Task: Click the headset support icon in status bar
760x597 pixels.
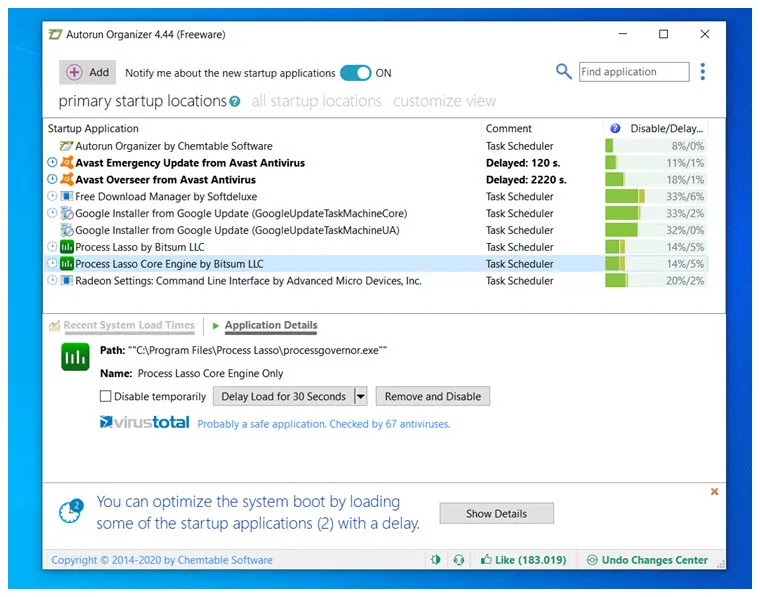Action: (x=459, y=560)
